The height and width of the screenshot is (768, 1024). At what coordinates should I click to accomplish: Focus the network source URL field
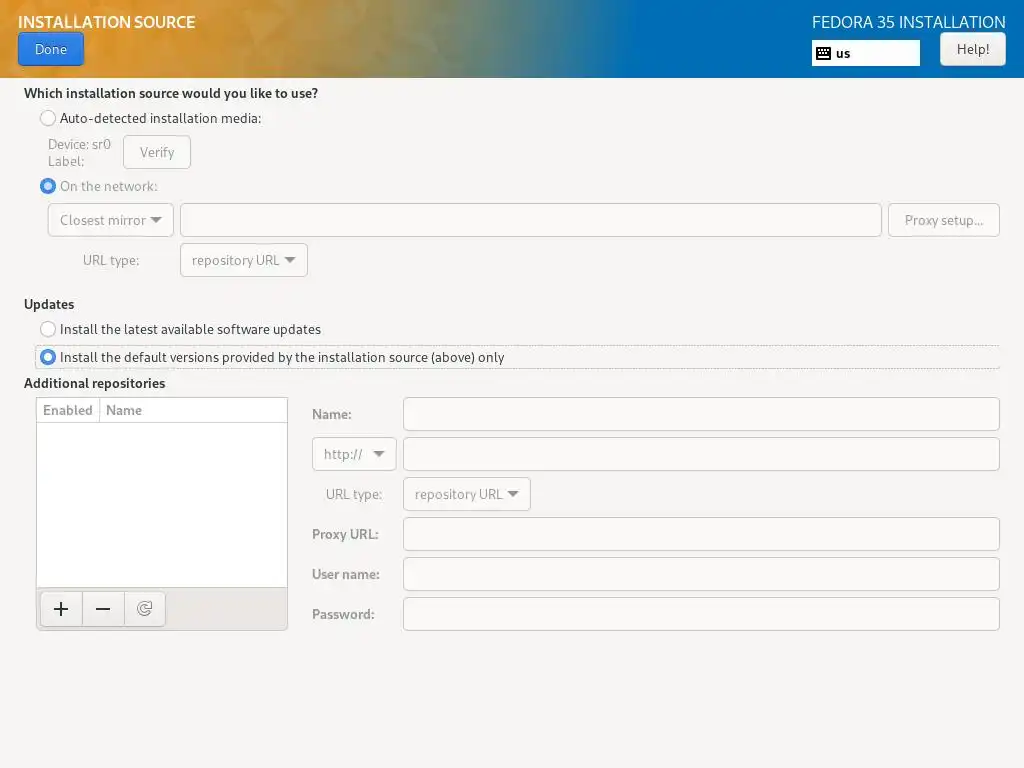click(531, 220)
